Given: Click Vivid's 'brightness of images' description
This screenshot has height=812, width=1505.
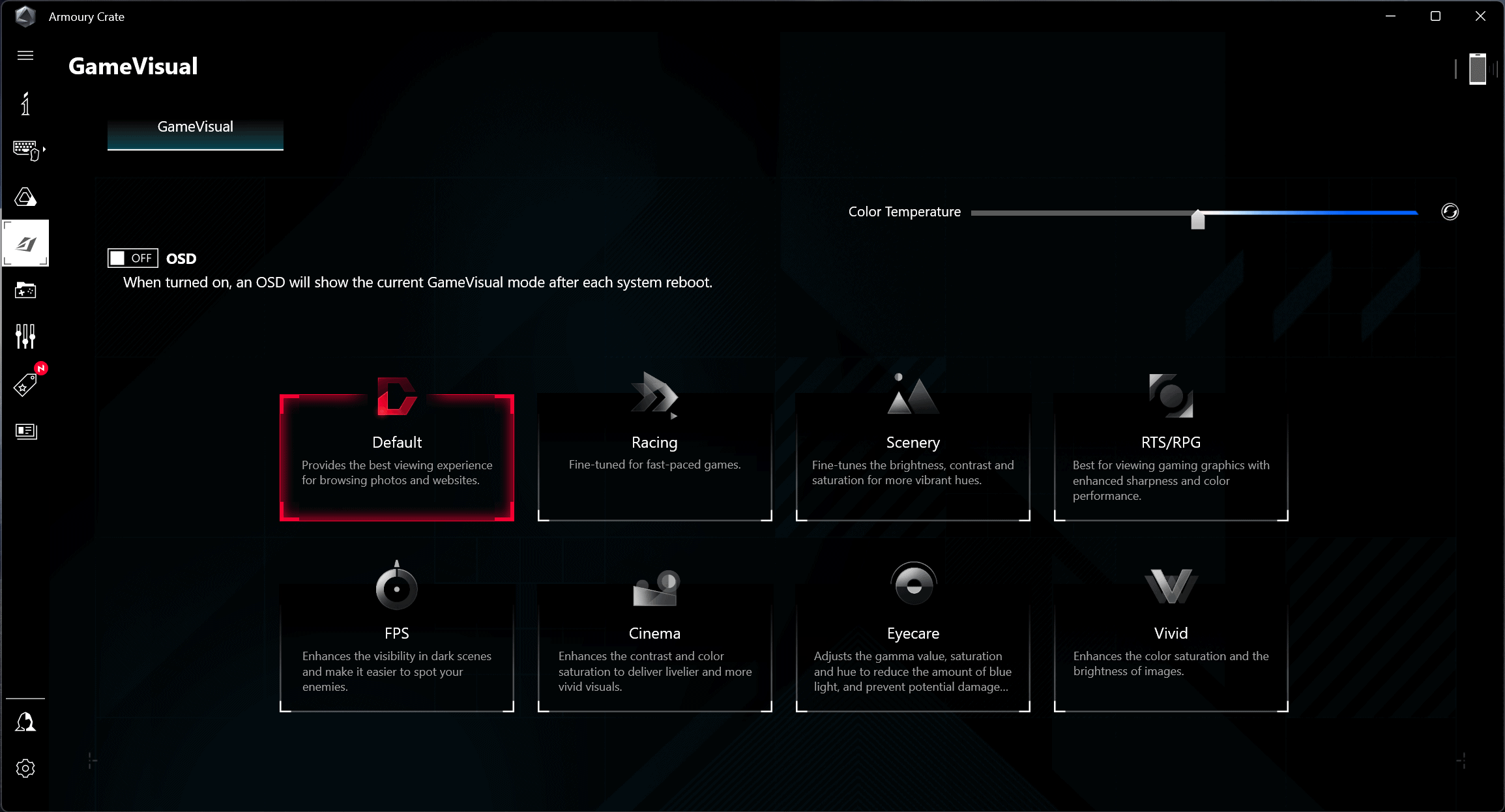Looking at the screenshot, I should (x=1171, y=663).
